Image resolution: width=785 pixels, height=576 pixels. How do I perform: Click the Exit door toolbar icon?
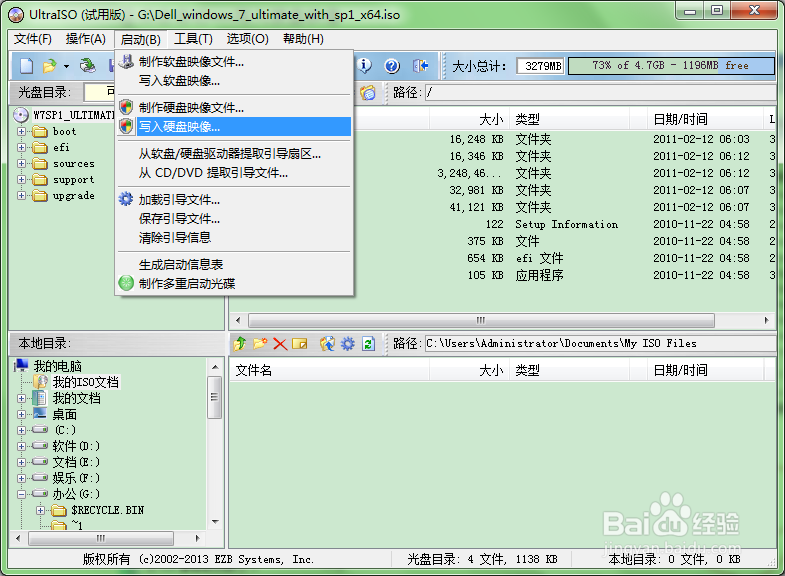(421, 66)
